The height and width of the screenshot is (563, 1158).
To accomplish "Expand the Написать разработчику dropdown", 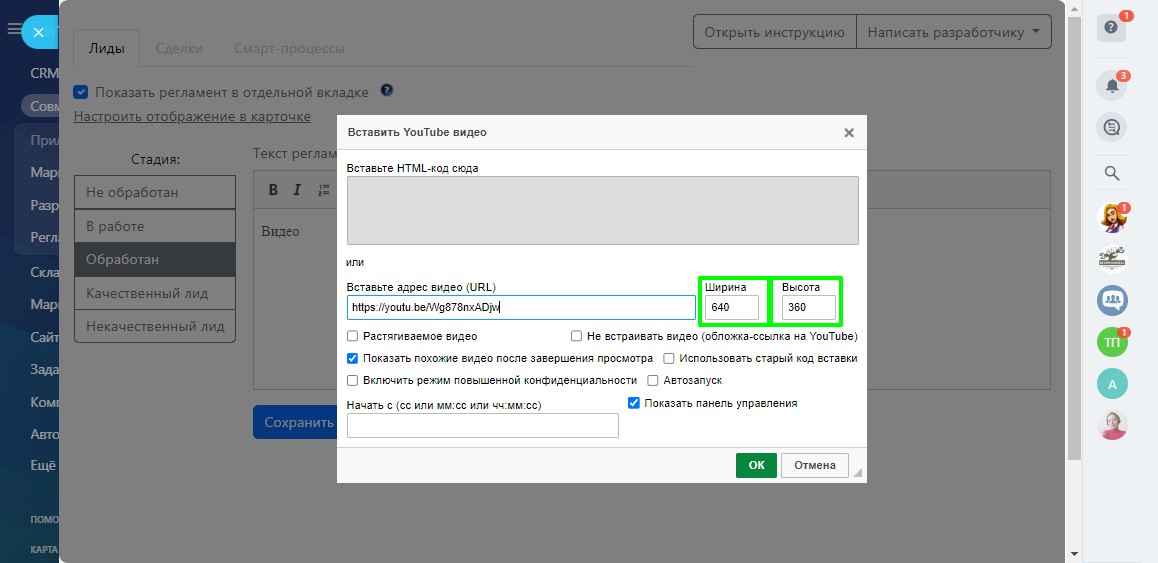I will point(953,32).
